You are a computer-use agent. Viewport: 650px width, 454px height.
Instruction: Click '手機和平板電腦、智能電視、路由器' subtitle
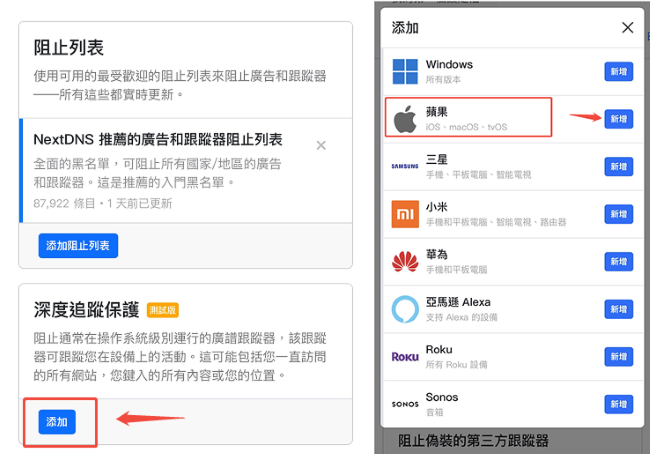click(x=496, y=222)
